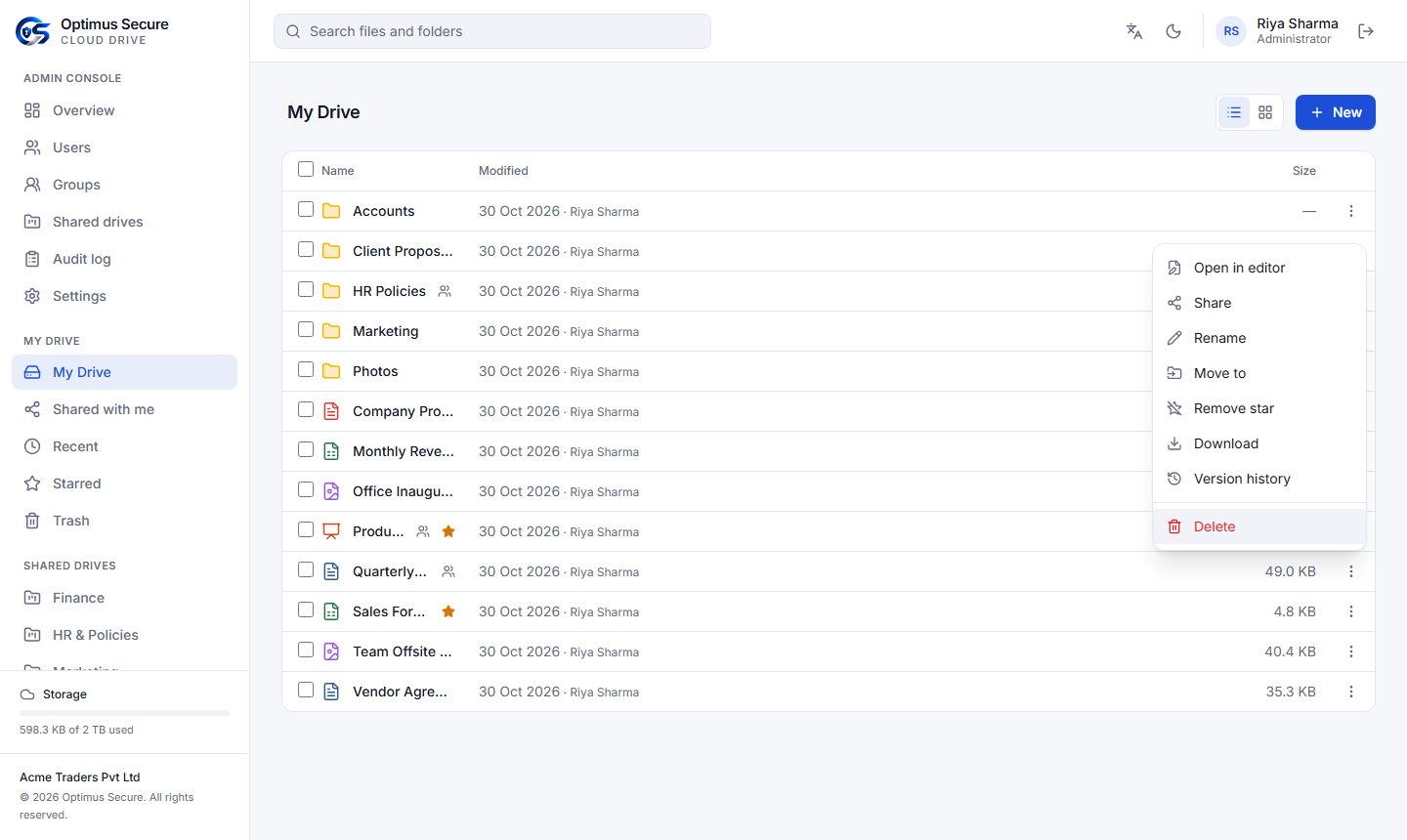
Task: Switch to grid view layout
Action: click(x=1265, y=112)
